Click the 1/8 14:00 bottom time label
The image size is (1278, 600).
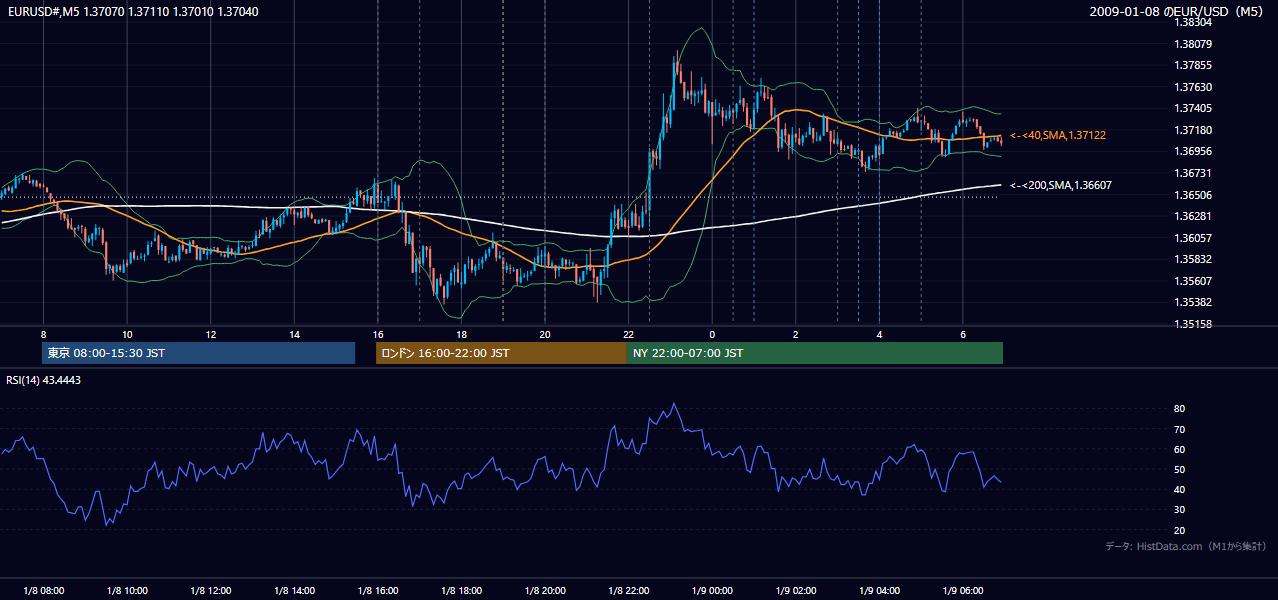click(294, 591)
